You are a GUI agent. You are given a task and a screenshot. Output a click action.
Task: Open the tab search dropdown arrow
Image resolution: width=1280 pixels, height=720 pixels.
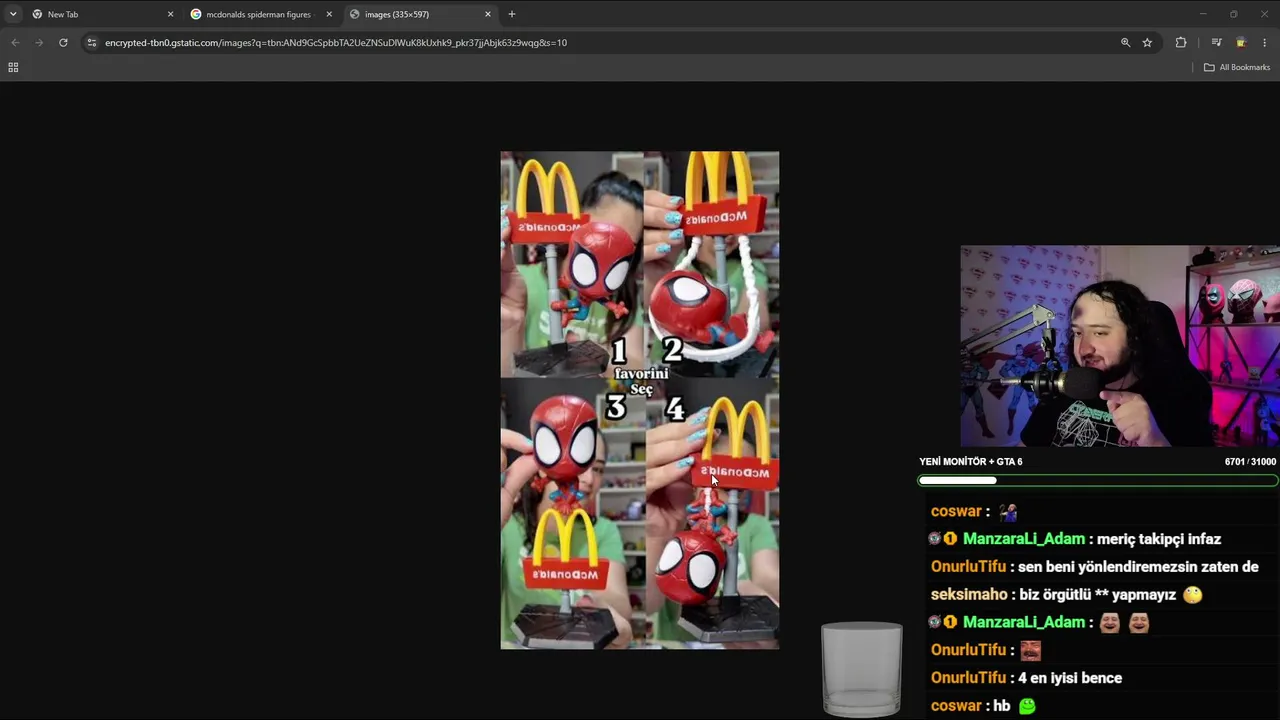point(13,14)
